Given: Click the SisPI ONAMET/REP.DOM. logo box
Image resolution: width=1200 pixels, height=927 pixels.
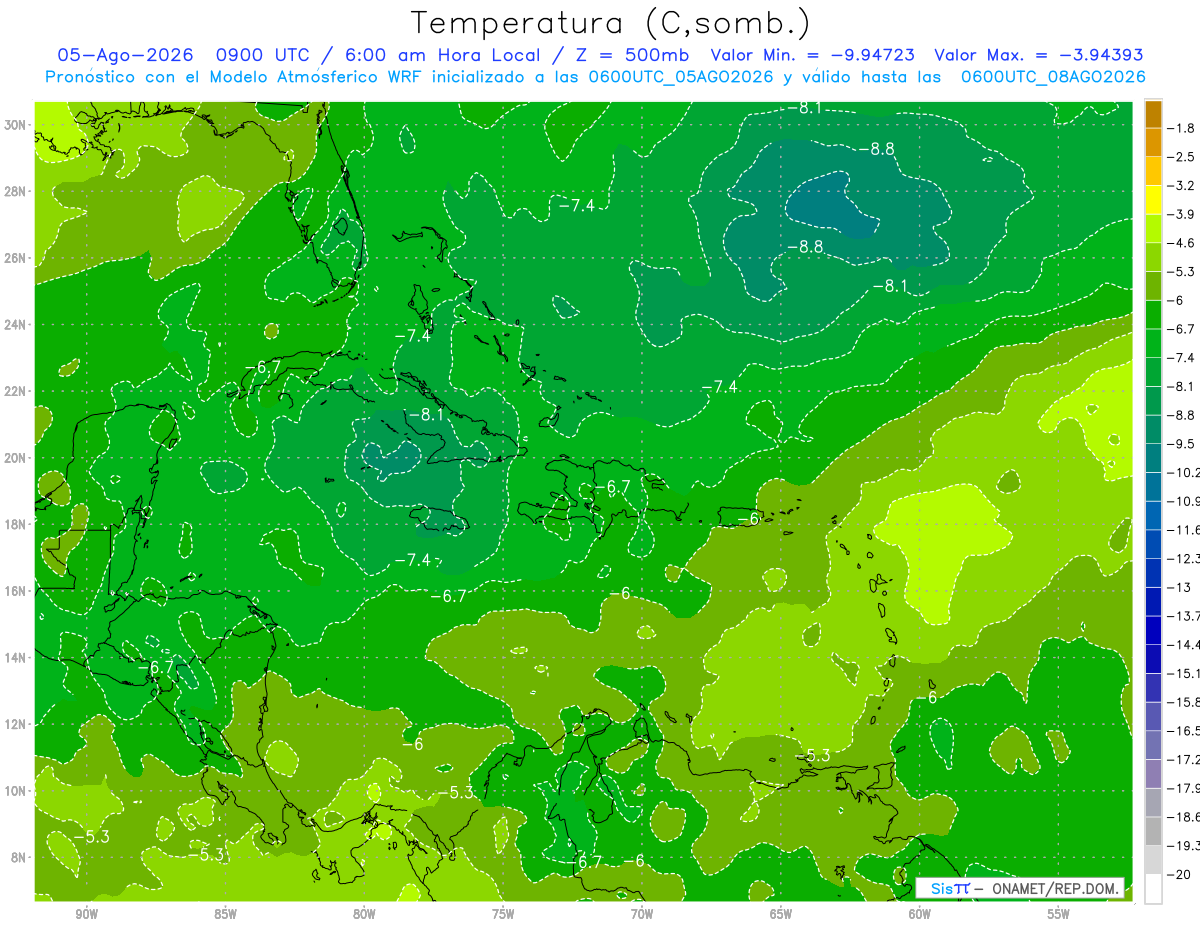Looking at the screenshot, I should pyautogui.click(x=1020, y=888).
